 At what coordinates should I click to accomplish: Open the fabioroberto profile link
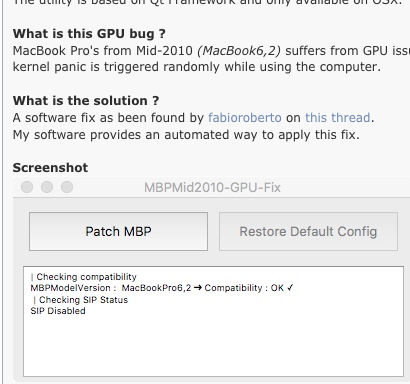pos(245,118)
